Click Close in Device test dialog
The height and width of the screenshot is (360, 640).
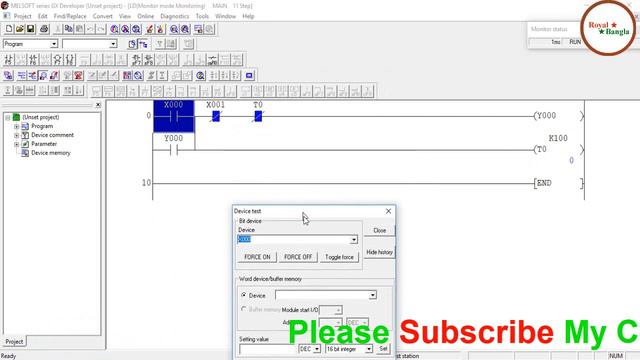point(380,230)
